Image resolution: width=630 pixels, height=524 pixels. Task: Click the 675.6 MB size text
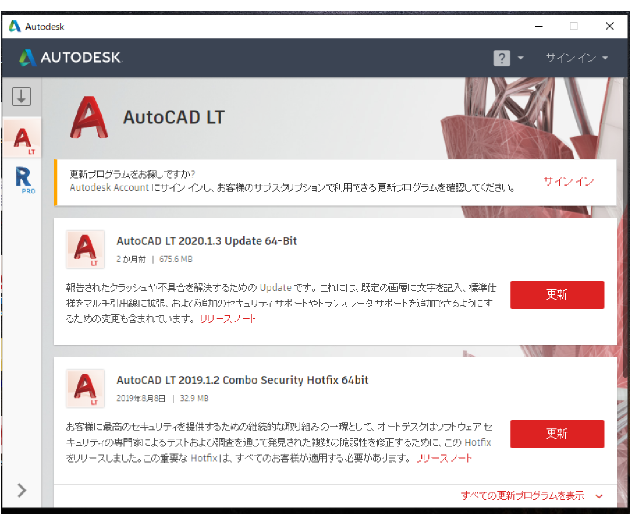coord(176,259)
